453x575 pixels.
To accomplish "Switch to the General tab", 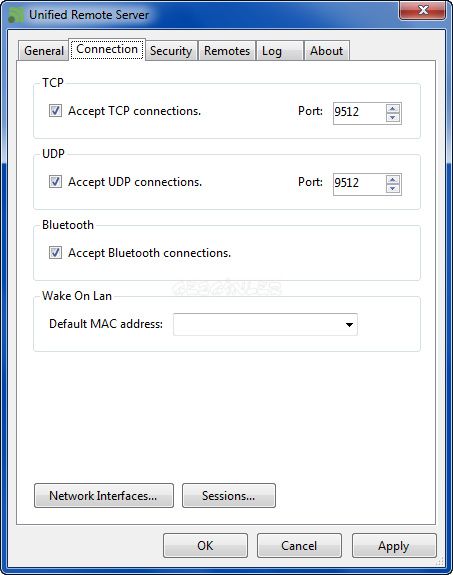I will click(x=43, y=51).
